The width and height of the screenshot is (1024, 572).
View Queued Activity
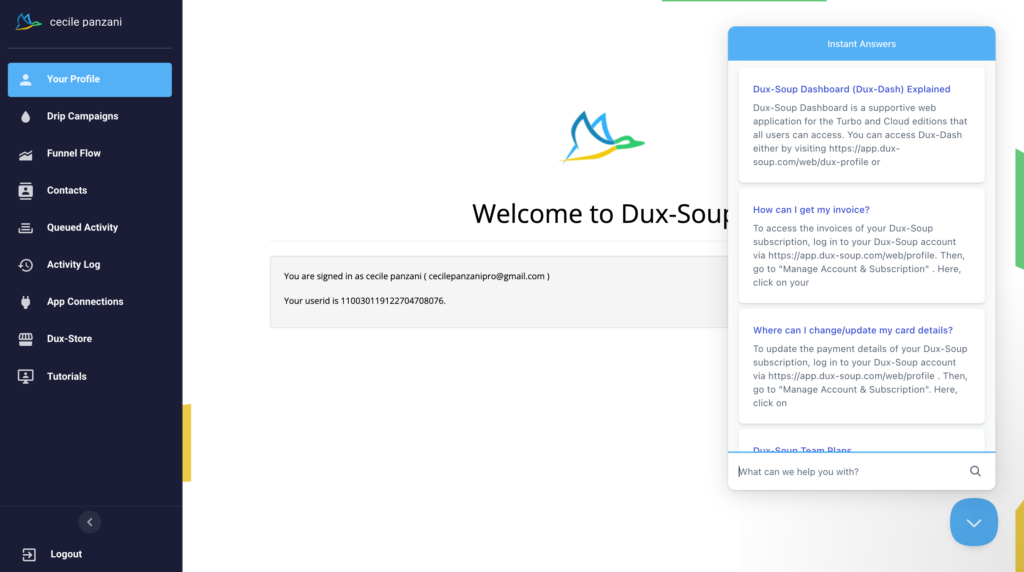[89, 228]
